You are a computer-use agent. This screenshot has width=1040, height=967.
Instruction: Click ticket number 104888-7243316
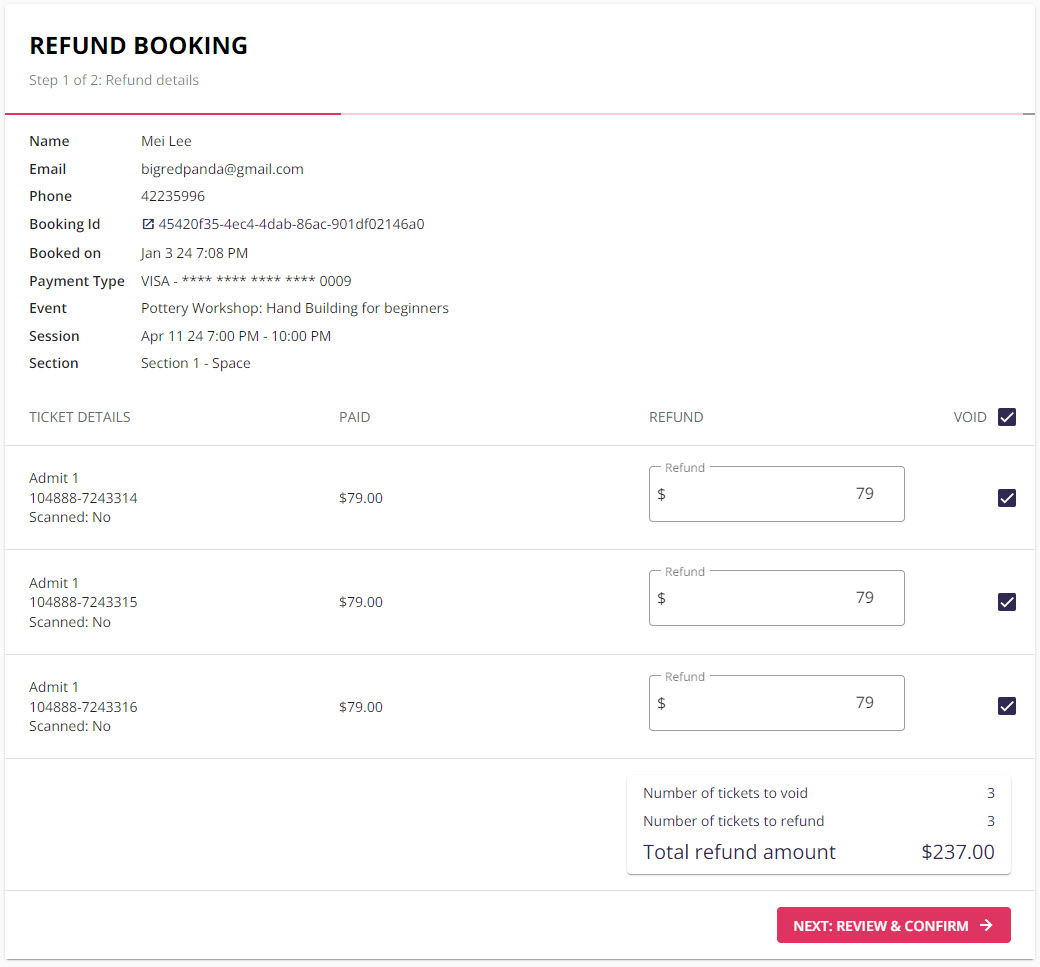point(83,707)
